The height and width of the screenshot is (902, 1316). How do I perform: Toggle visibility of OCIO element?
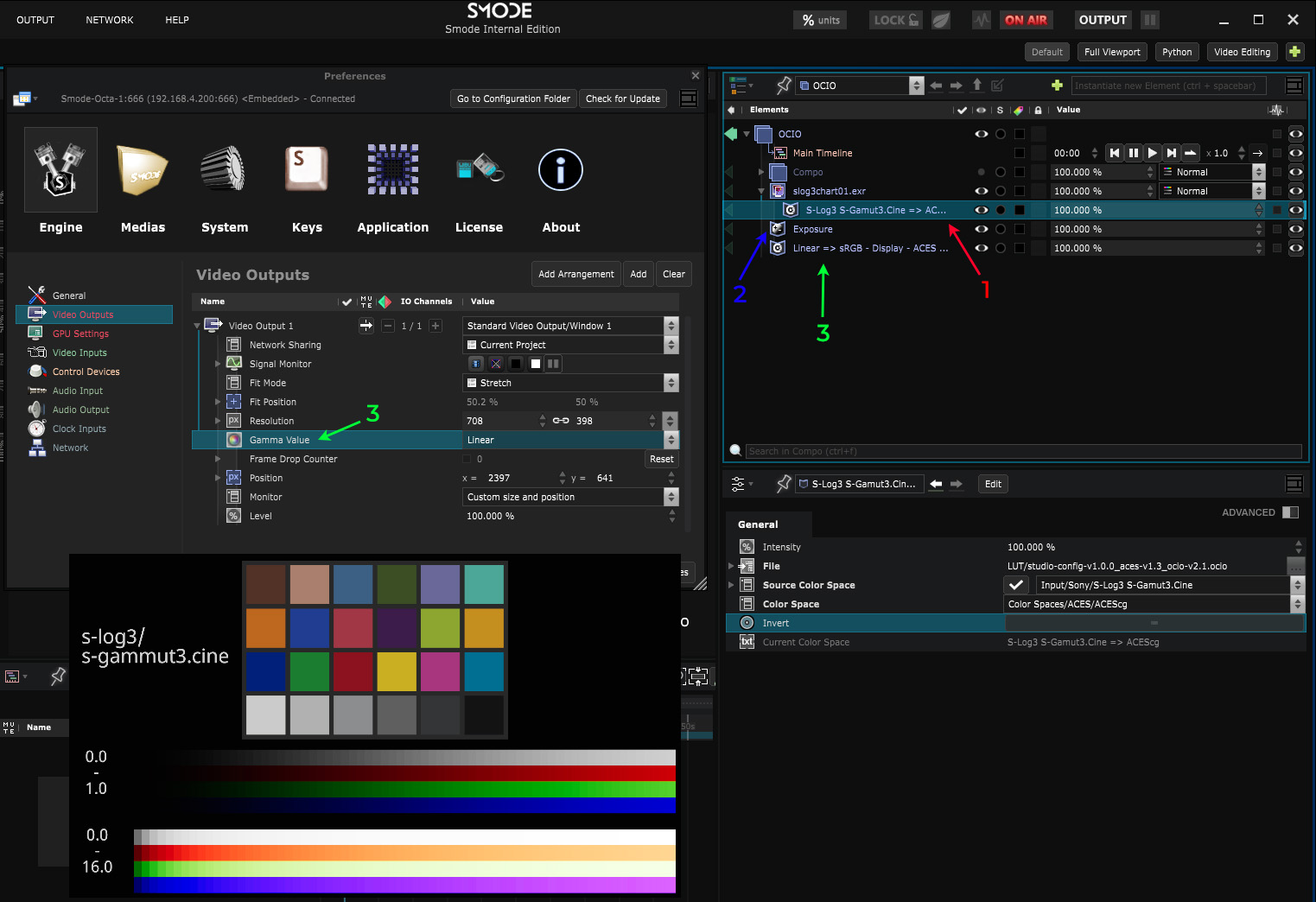tap(981, 134)
